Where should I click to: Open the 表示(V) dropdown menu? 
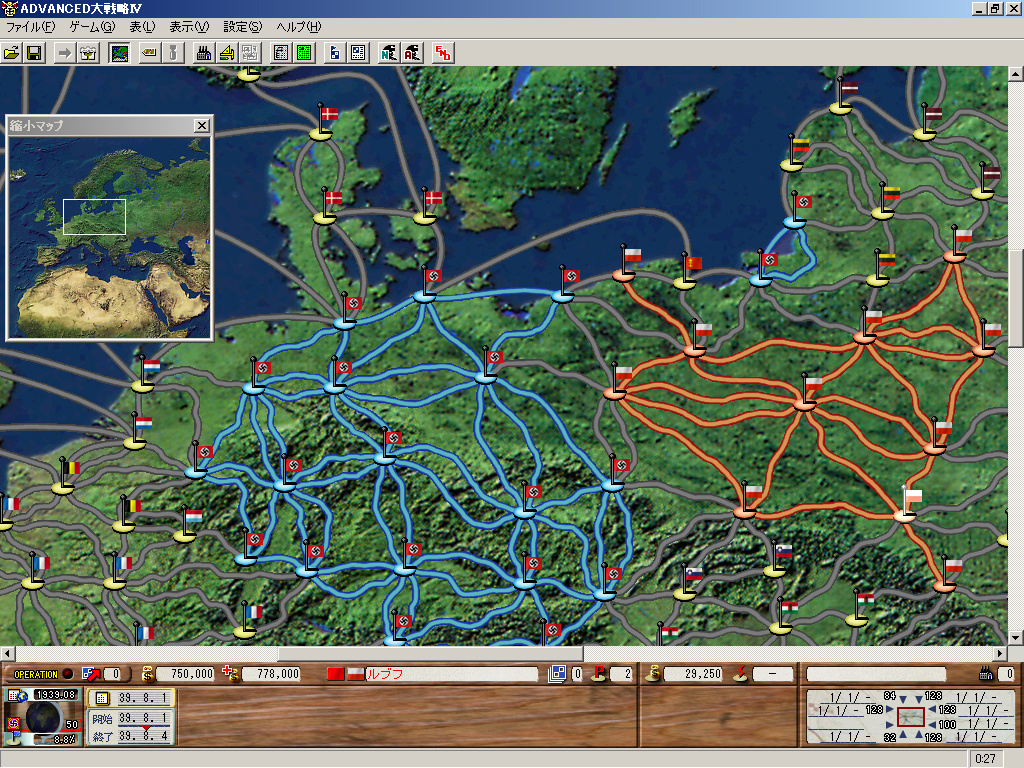tap(189, 27)
